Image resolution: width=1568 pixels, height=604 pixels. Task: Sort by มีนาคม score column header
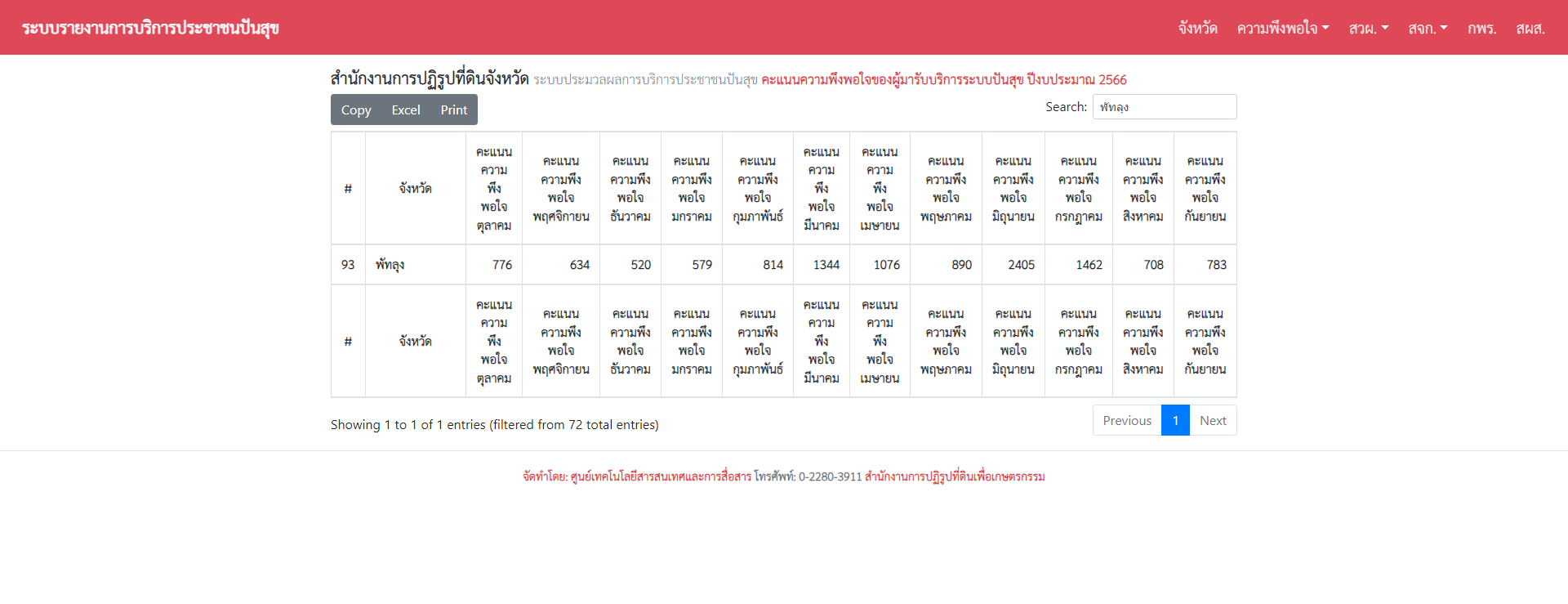822,188
